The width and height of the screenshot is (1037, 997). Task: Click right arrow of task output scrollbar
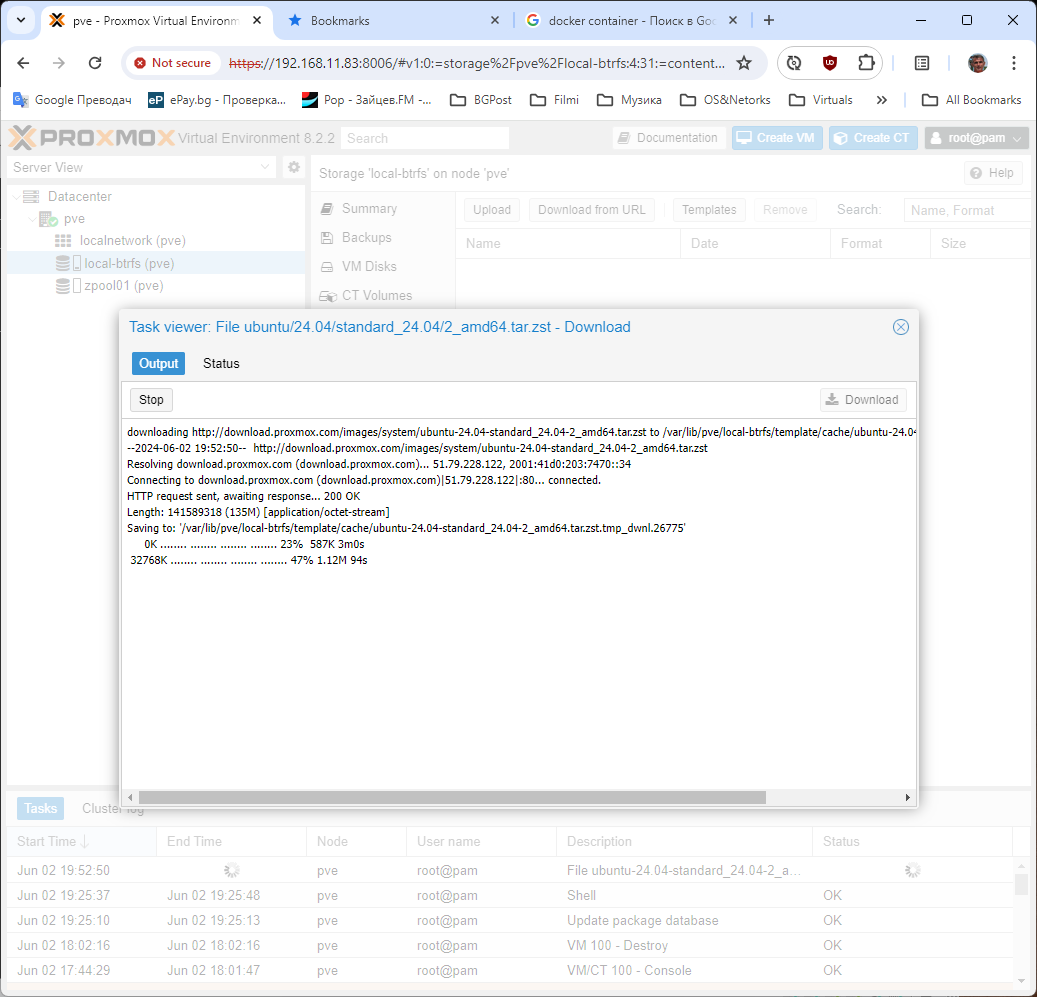(x=907, y=797)
